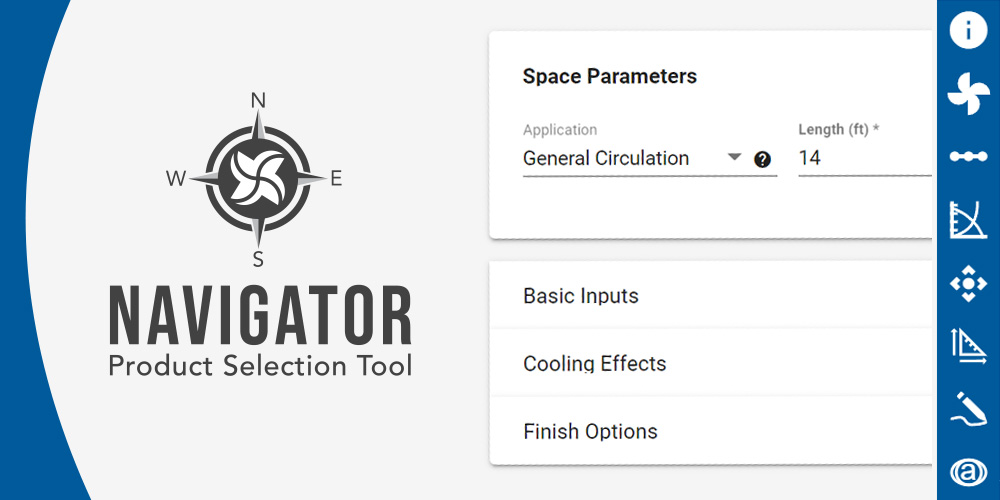
Task: Click the compass logo emblem
Action: (258, 179)
